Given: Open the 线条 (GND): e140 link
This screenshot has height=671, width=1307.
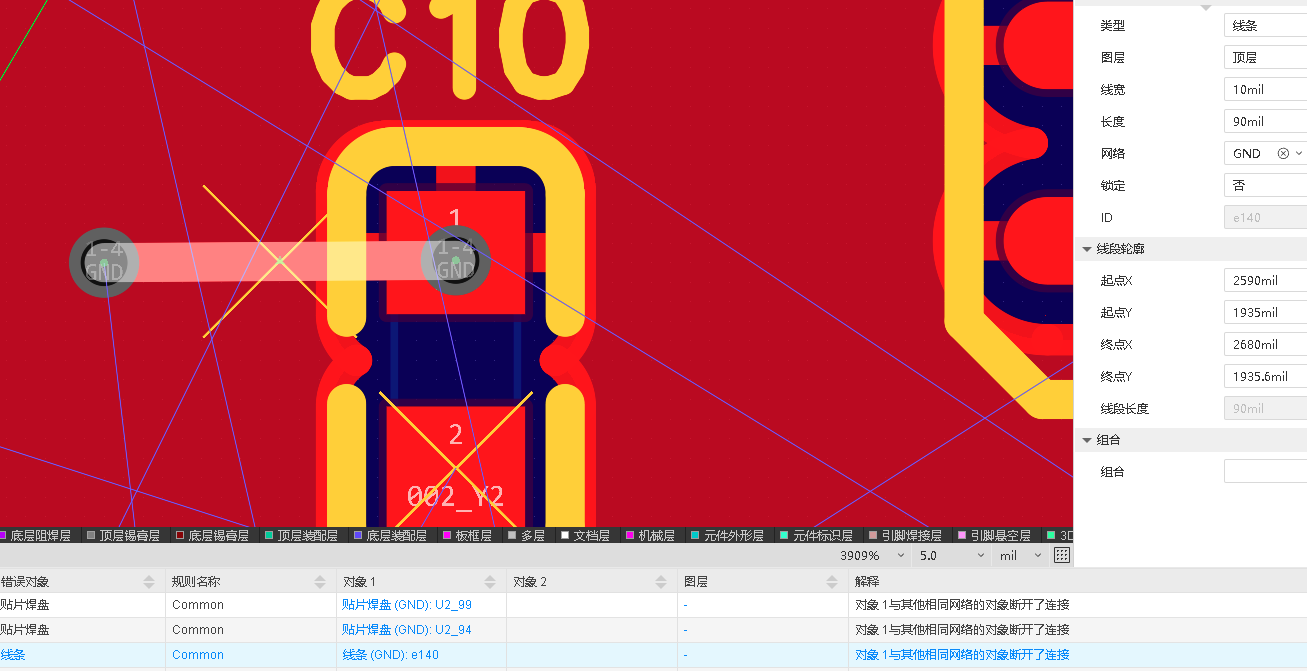Looking at the screenshot, I should (390, 655).
